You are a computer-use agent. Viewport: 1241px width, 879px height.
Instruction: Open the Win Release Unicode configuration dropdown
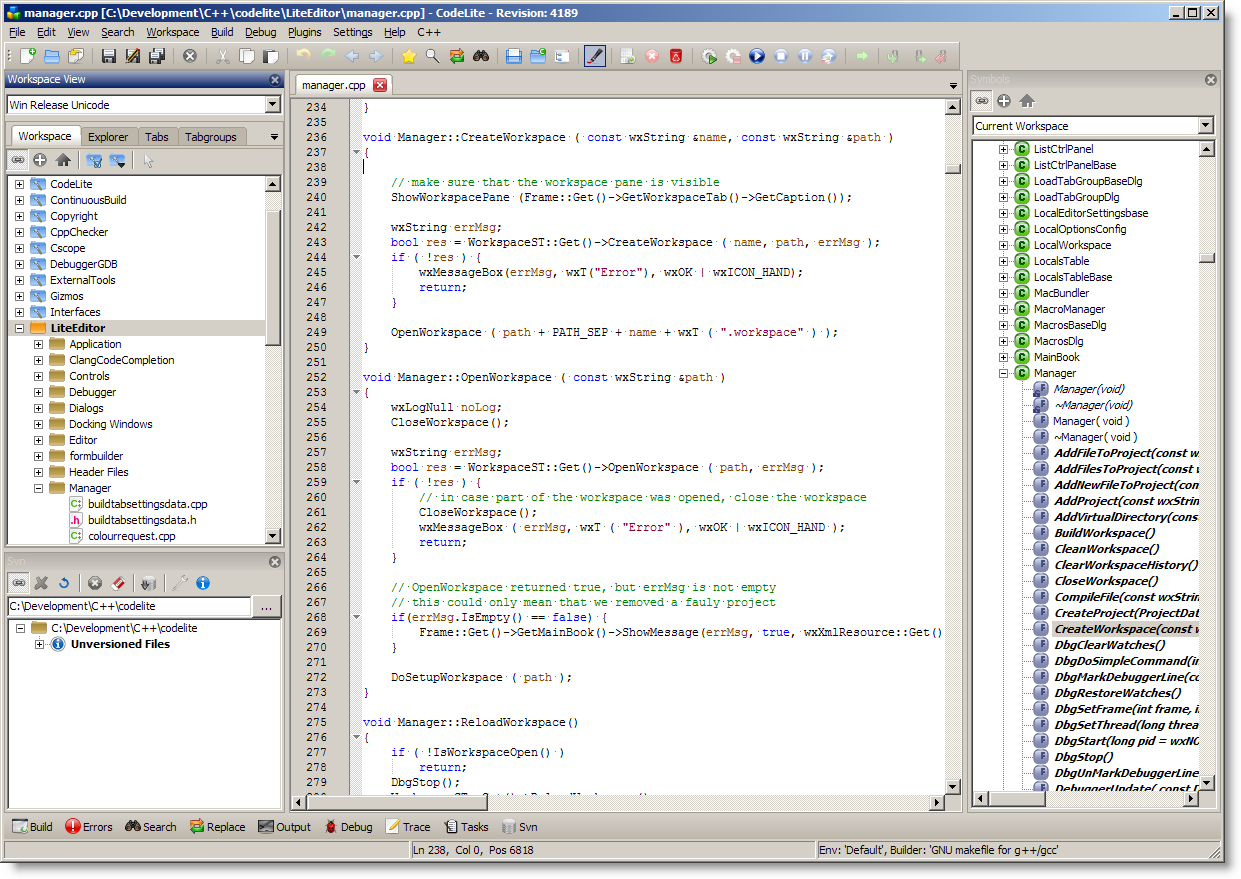click(x=273, y=105)
